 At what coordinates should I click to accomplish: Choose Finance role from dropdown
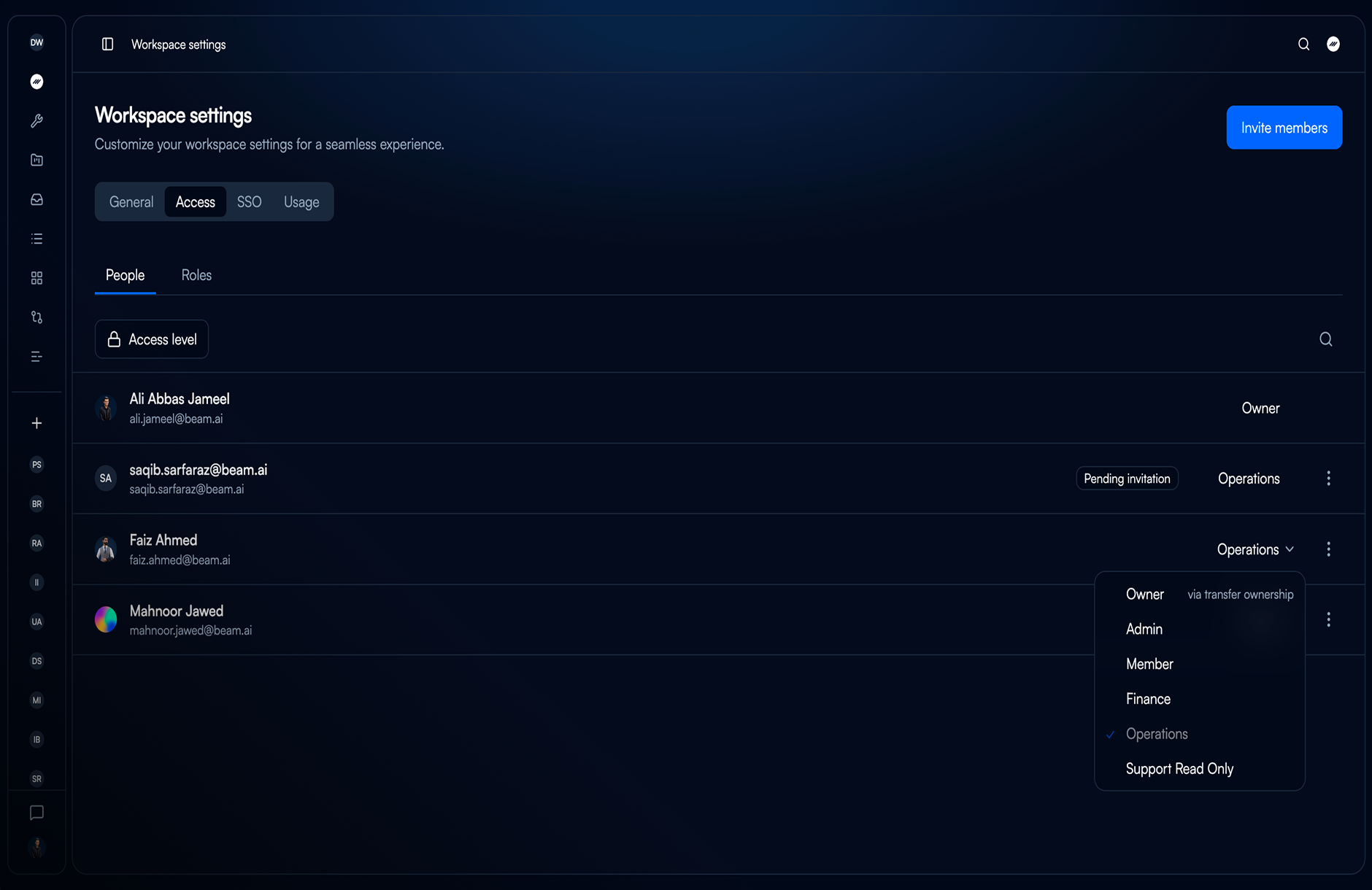(1200, 699)
